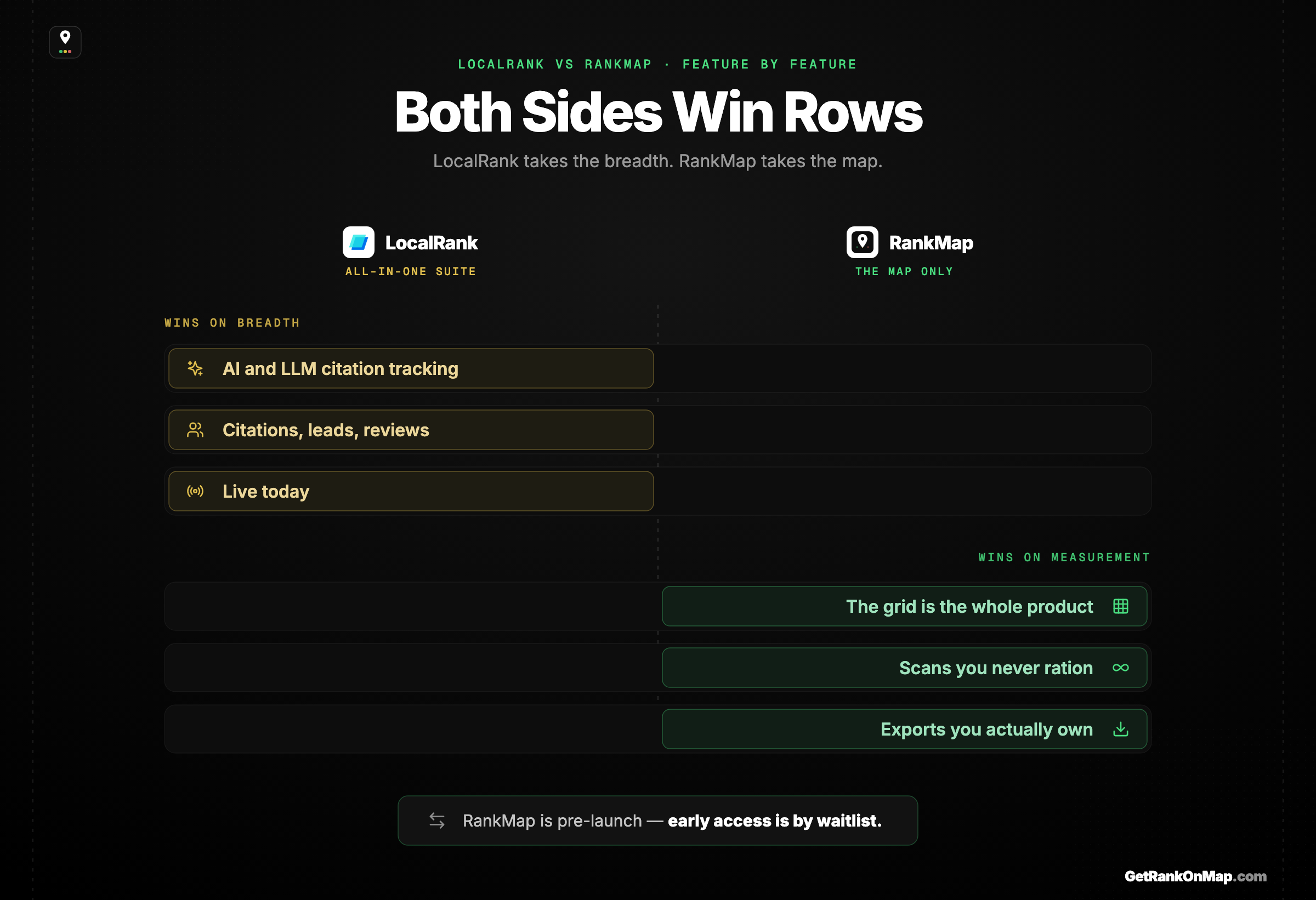
Task: Click the people icon beside Citations, leads, reviews
Action: 195,430
